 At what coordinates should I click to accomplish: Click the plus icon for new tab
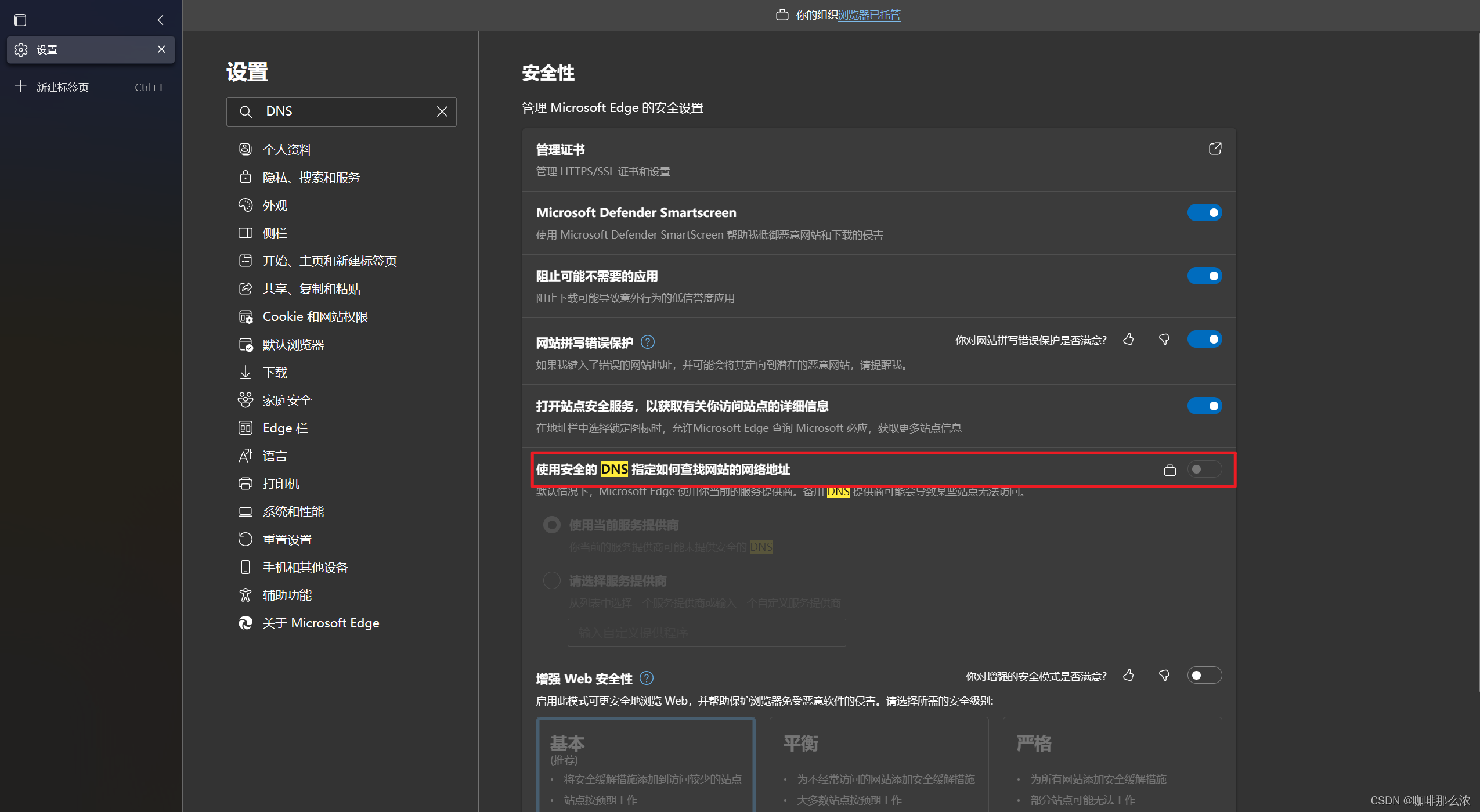point(20,86)
